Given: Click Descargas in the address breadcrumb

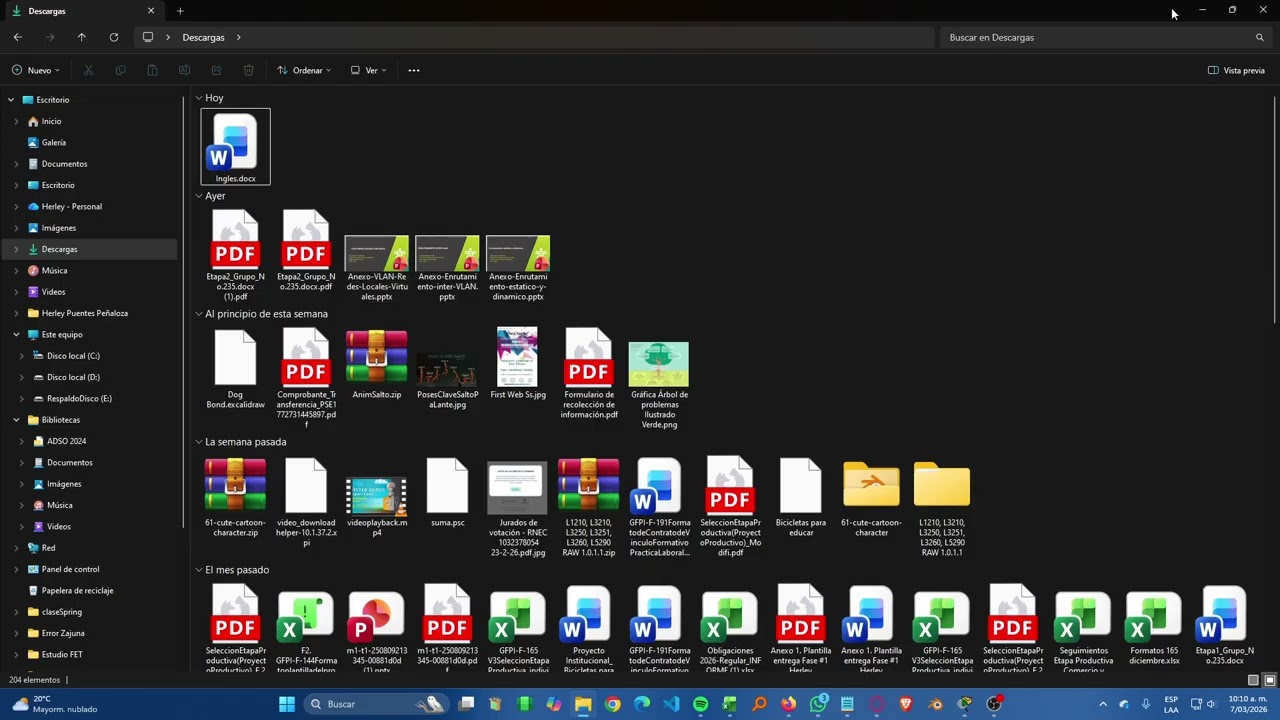Looking at the screenshot, I should point(203,37).
